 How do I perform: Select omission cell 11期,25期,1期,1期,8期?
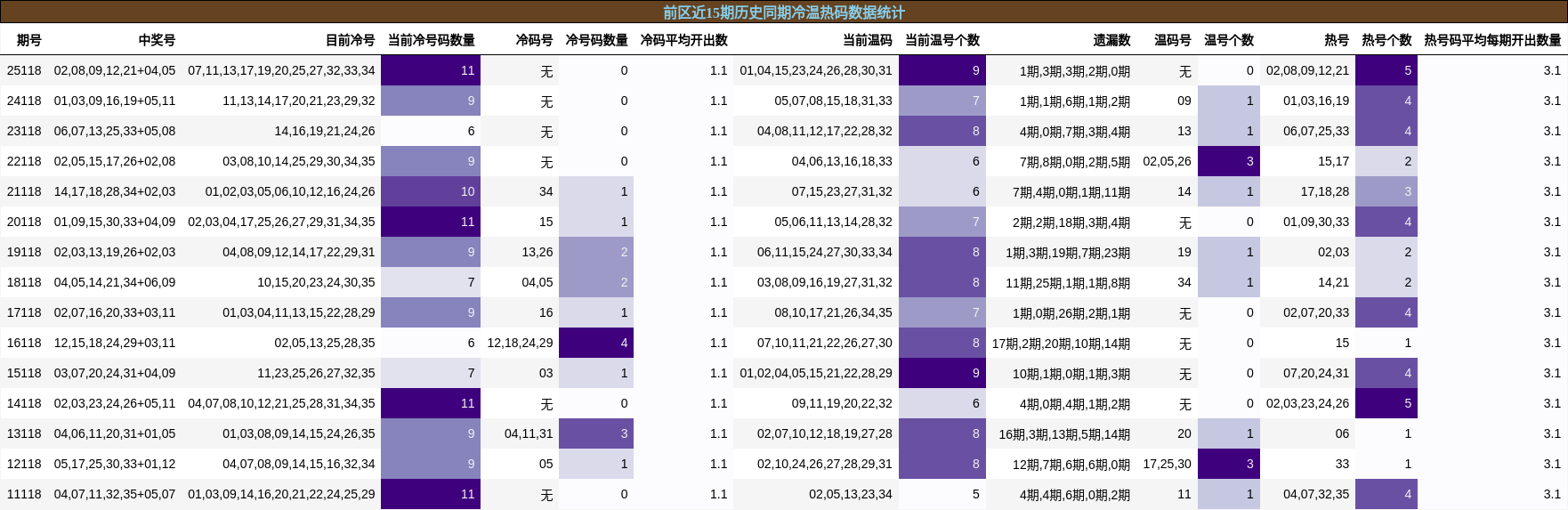(1068, 282)
